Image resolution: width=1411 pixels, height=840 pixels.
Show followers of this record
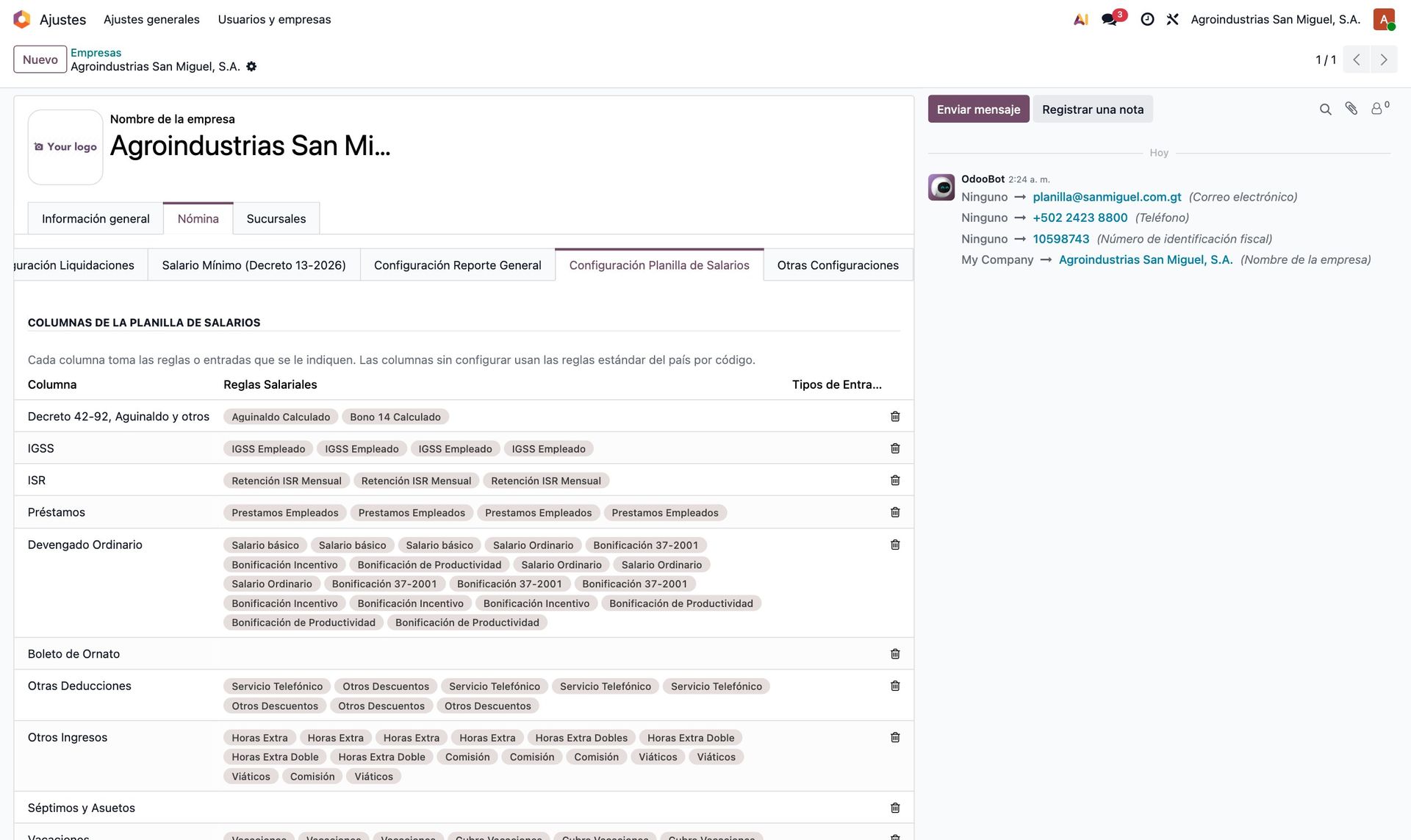[1379, 108]
